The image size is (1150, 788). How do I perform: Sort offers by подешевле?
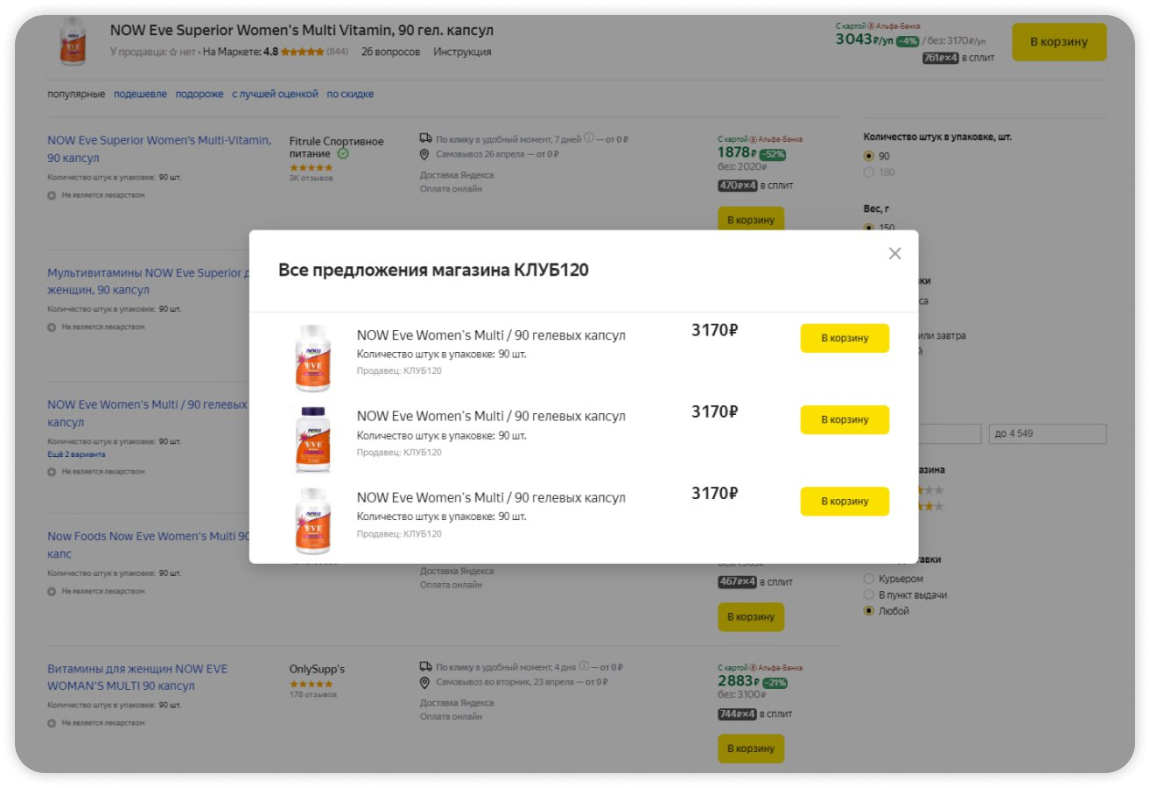(140, 94)
